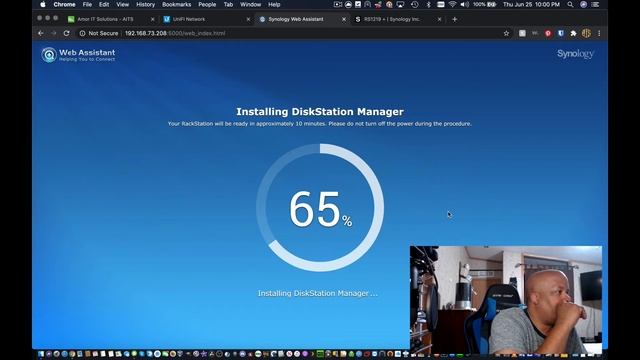
Task: Close the RS1219+ Synology tab
Action: pyautogui.click(x=439, y=19)
